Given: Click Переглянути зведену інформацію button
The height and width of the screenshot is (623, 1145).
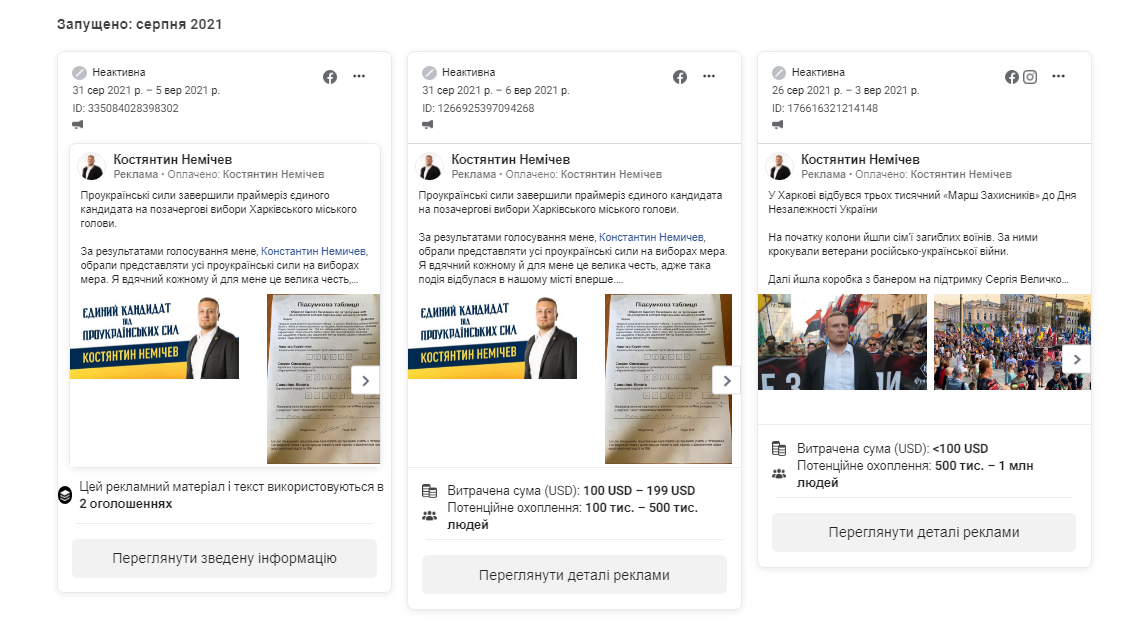Looking at the screenshot, I should click(224, 558).
